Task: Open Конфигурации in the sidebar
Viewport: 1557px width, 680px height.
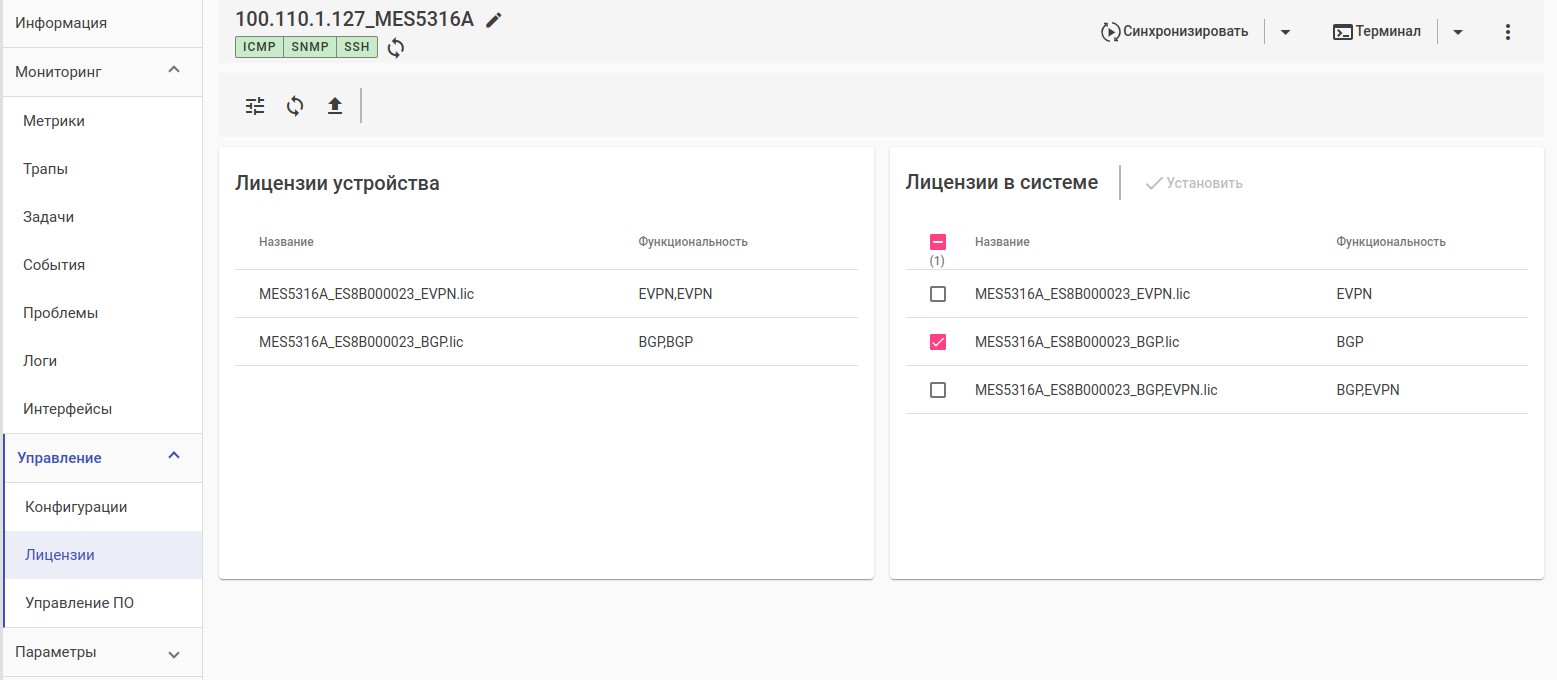Action: pos(76,507)
